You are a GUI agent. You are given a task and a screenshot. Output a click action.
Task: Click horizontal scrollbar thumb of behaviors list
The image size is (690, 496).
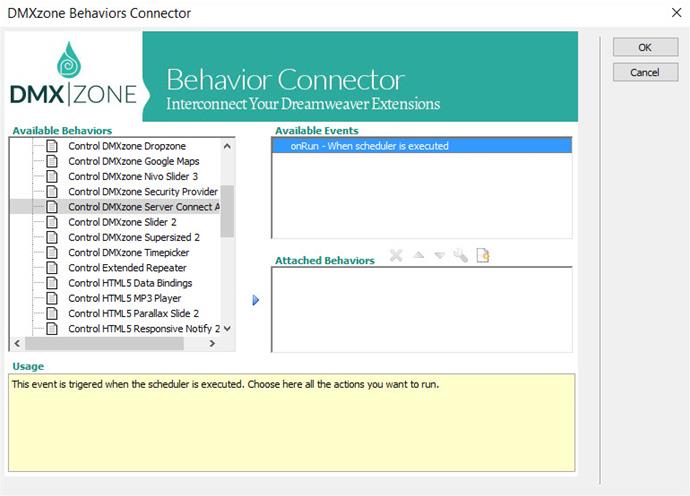(104, 343)
